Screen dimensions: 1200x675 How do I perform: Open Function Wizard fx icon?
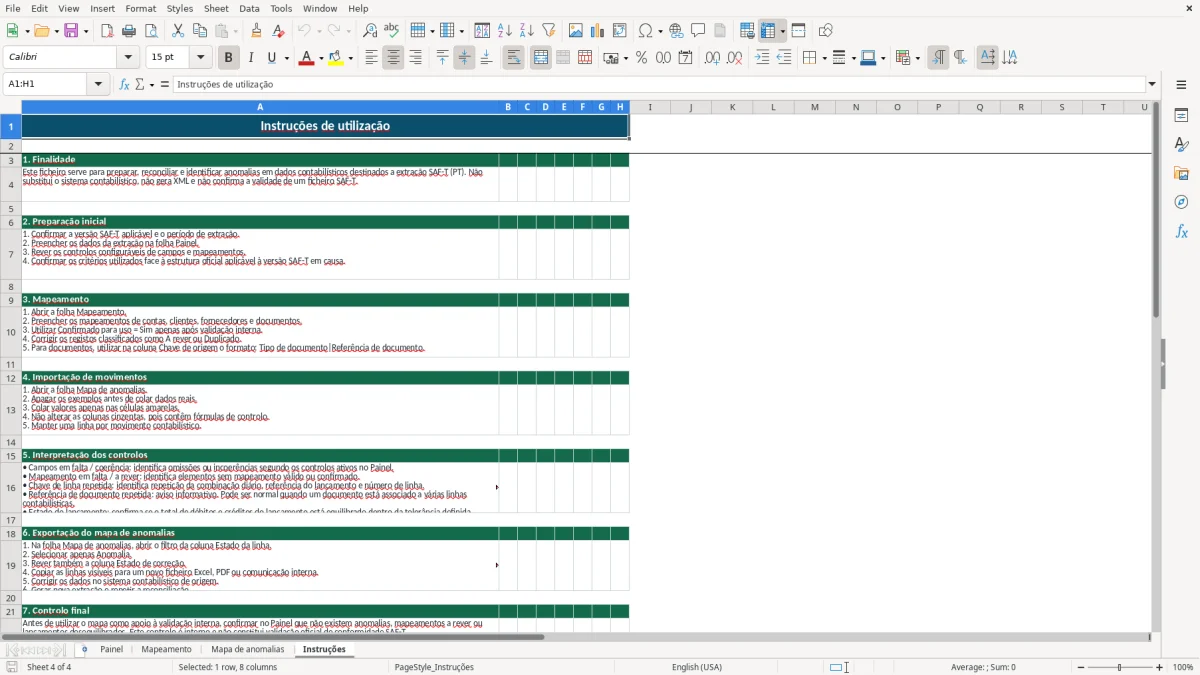[x=124, y=84]
